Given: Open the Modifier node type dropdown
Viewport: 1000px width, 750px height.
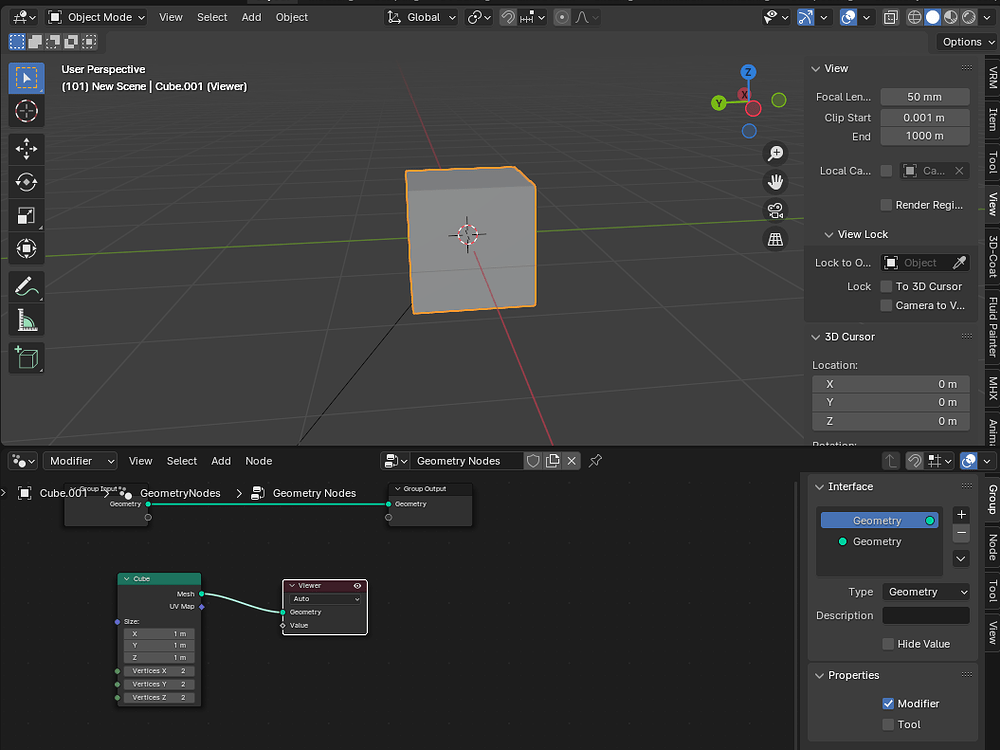Looking at the screenshot, I should [x=80, y=460].
